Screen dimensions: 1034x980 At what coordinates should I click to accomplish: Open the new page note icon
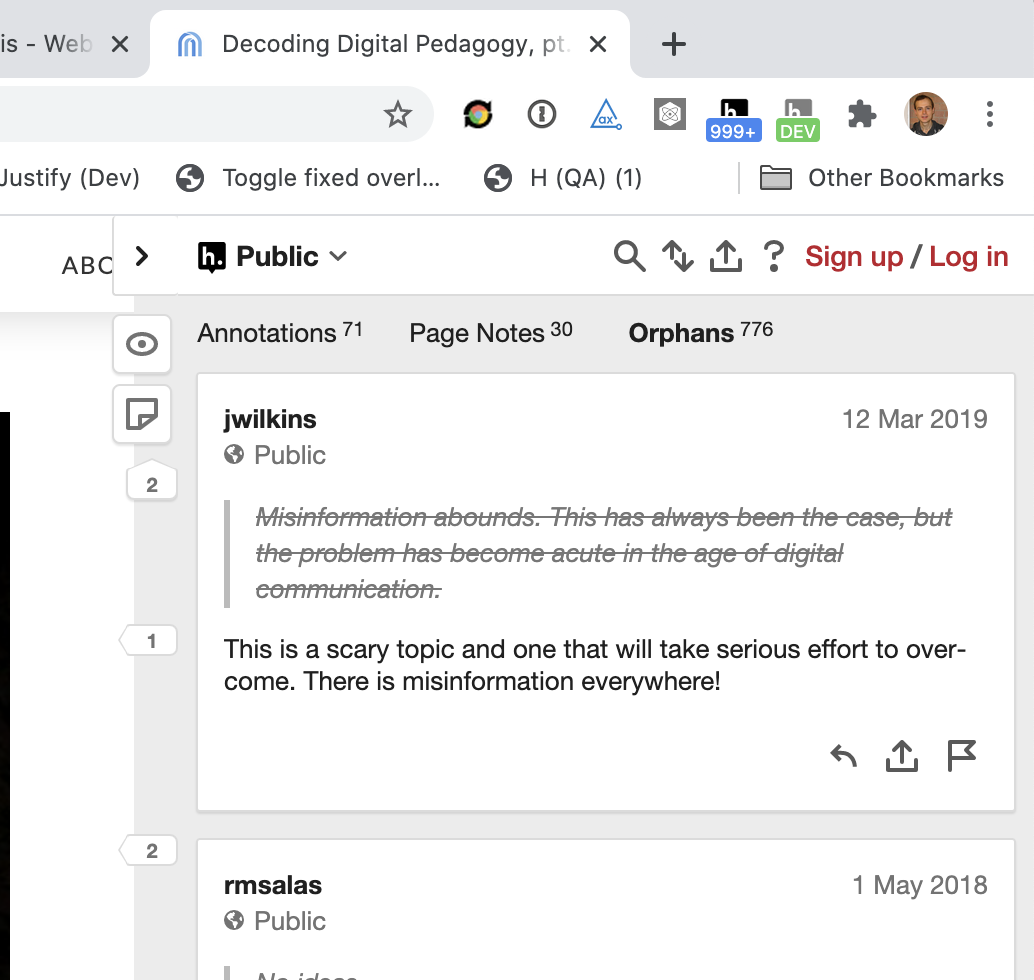point(142,414)
